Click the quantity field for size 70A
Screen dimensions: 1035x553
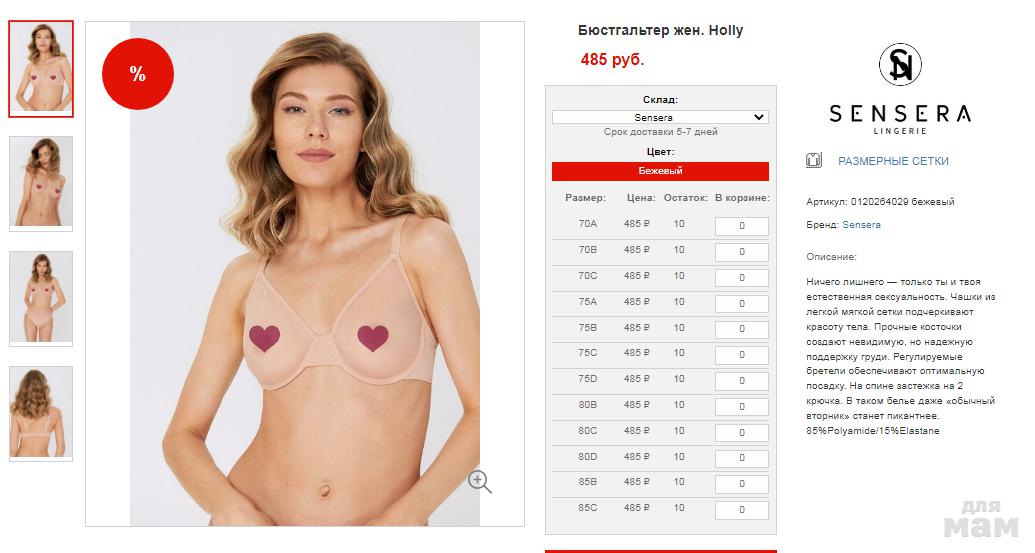pos(742,226)
